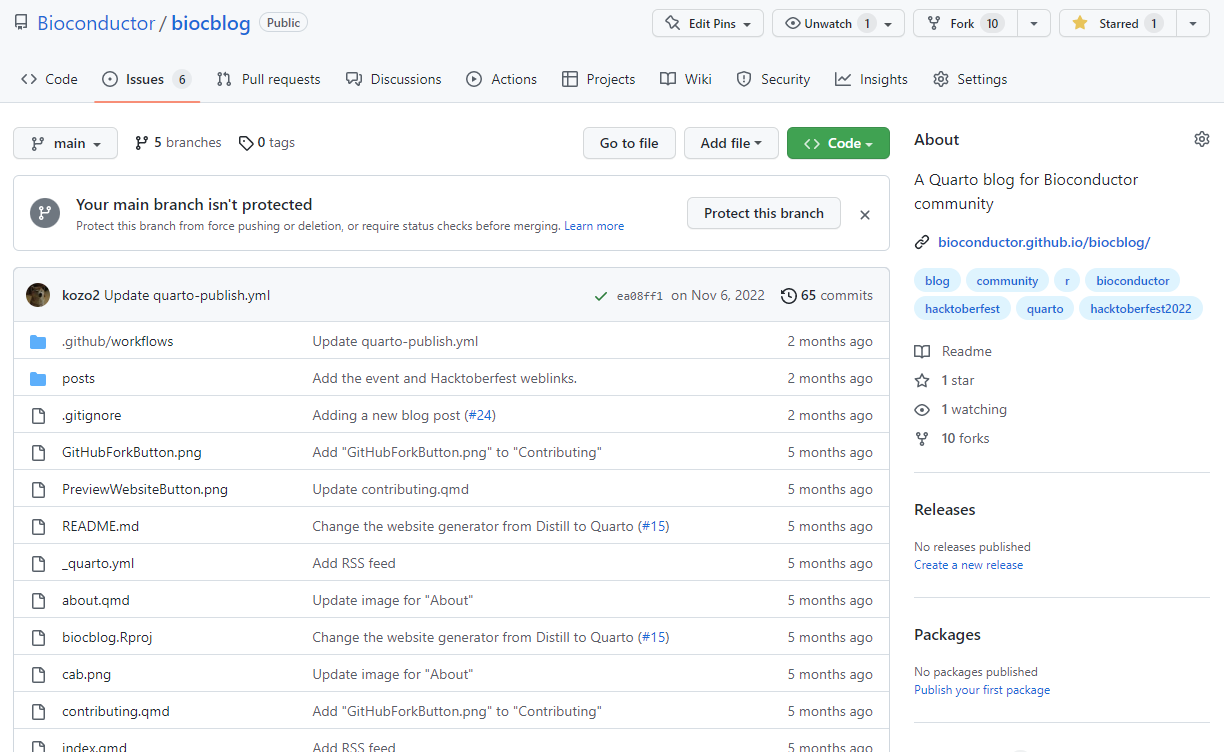The height and width of the screenshot is (752, 1224).
Task: Open the .github/workflows folder
Action: tap(117, 341)
